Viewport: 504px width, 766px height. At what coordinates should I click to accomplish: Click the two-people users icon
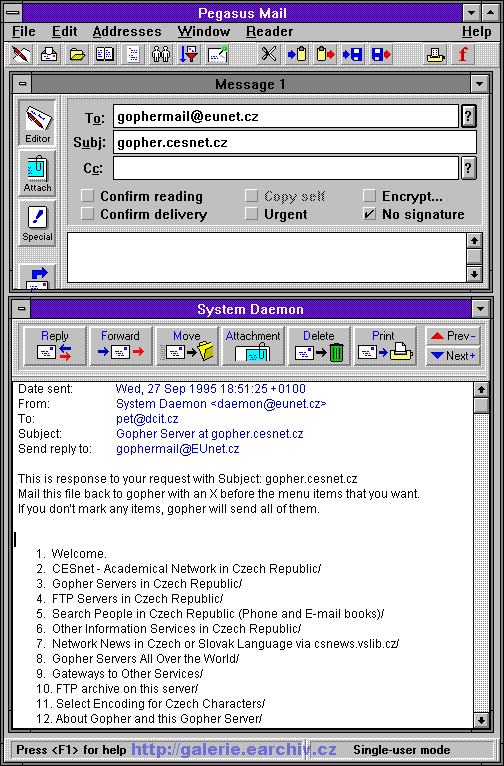pos(161,54)
